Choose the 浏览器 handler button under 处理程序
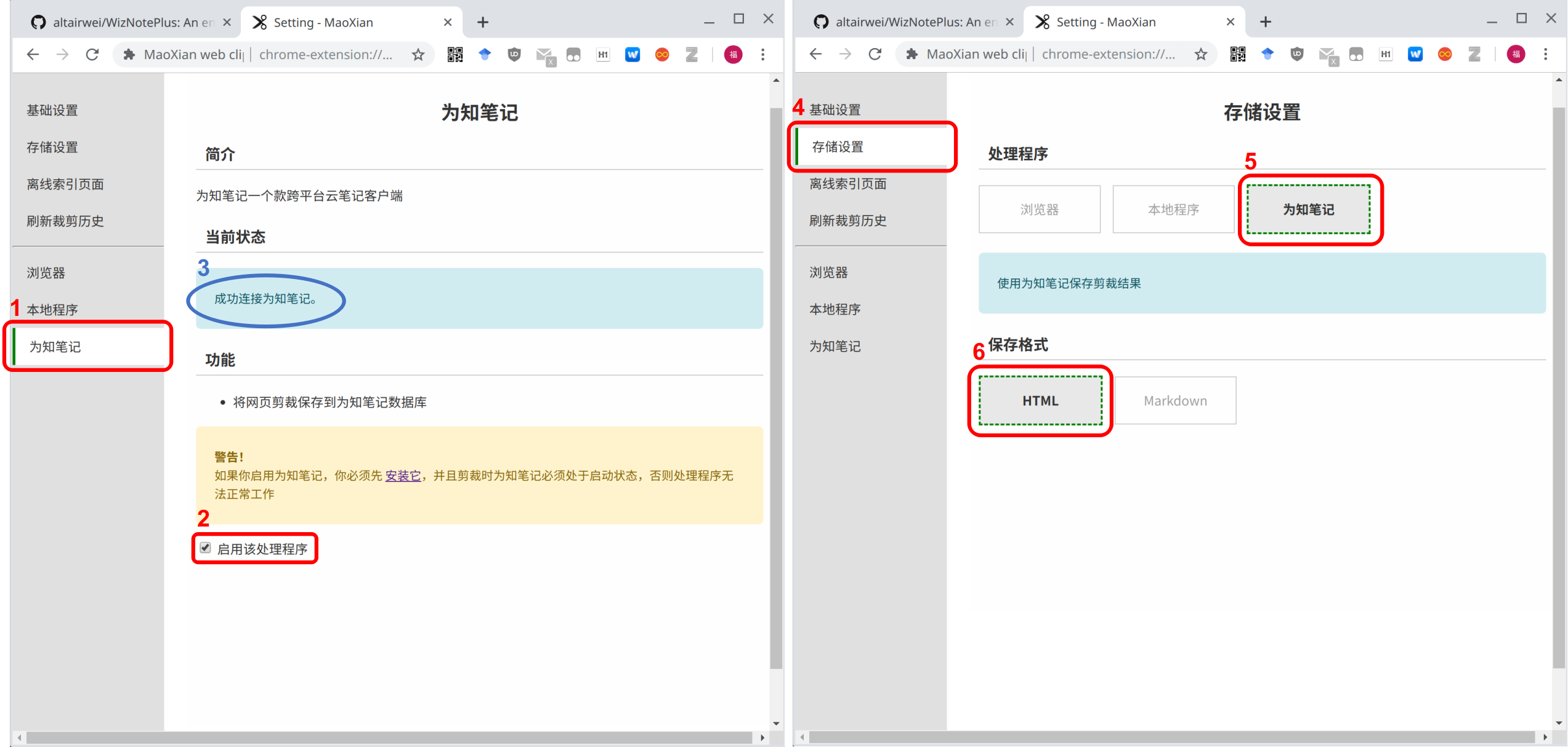1568x747 pixels. 1040,209
